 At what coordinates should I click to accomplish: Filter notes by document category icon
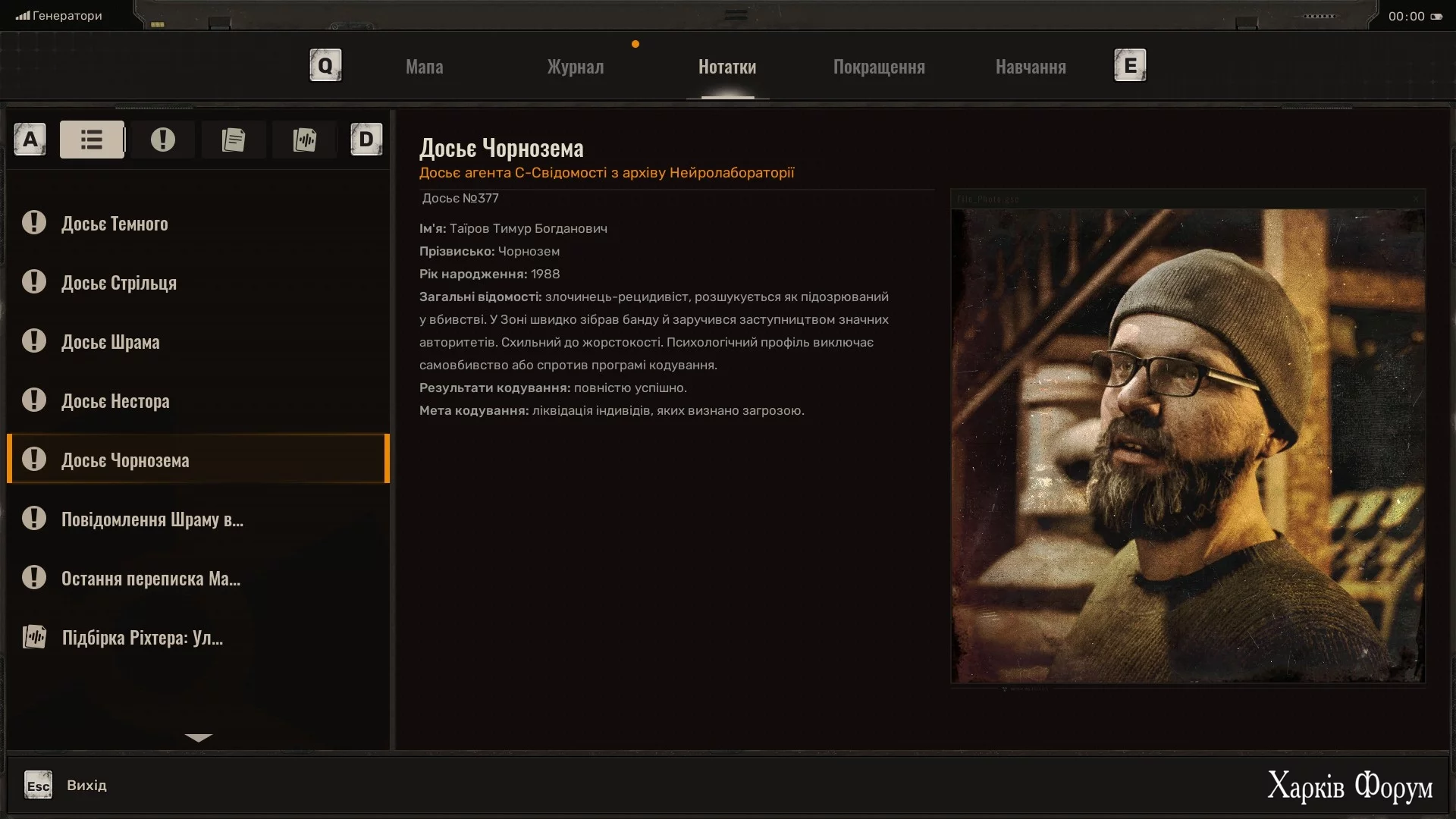coord(234,140)
